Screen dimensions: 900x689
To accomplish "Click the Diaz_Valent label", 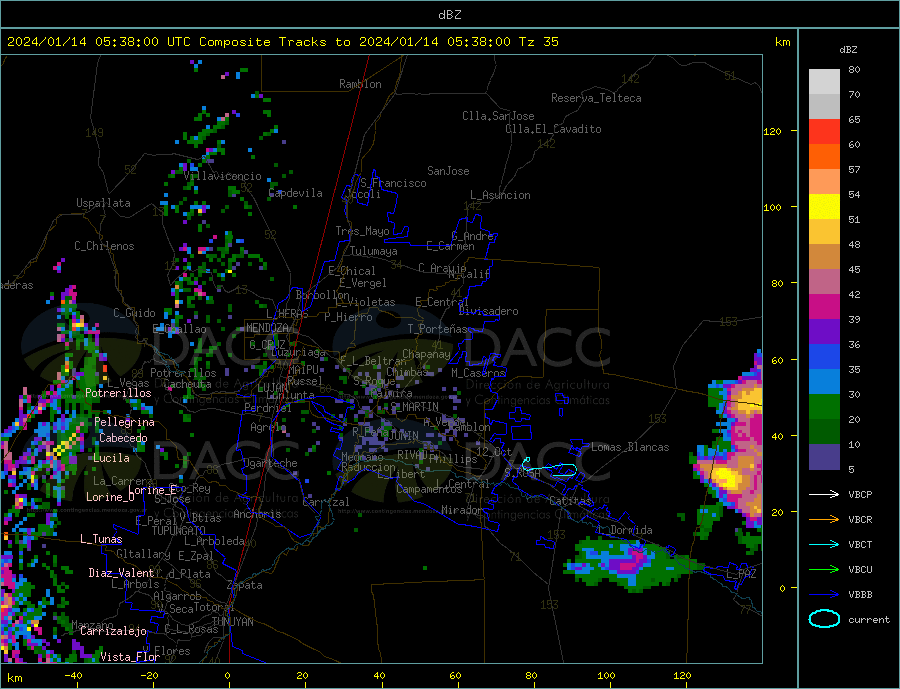I will pyautogui.click(x=121, y=573).
